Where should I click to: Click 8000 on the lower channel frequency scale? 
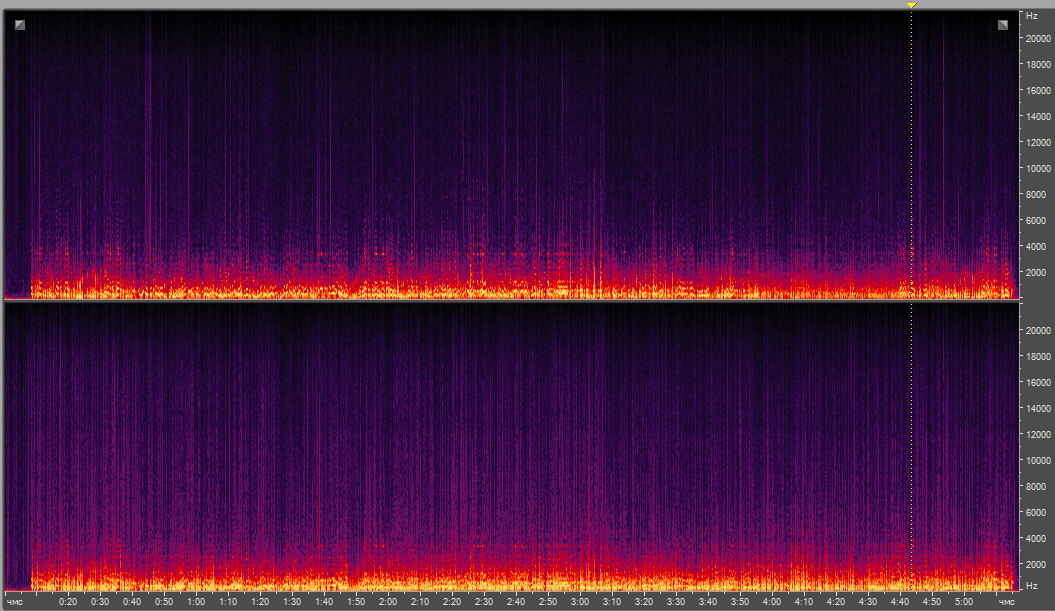pyautogui.click(x=1035, y=487)
